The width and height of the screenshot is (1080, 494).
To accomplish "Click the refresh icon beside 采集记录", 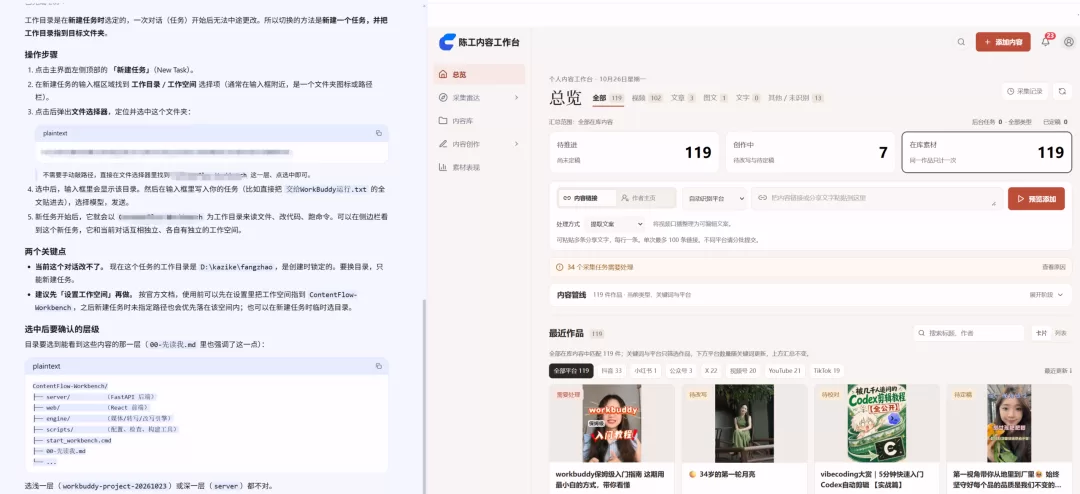I will (x=1063, y=91).
